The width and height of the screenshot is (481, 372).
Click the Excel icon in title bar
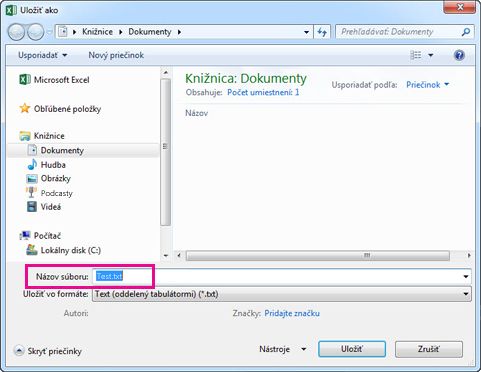[x=11, y=10]
